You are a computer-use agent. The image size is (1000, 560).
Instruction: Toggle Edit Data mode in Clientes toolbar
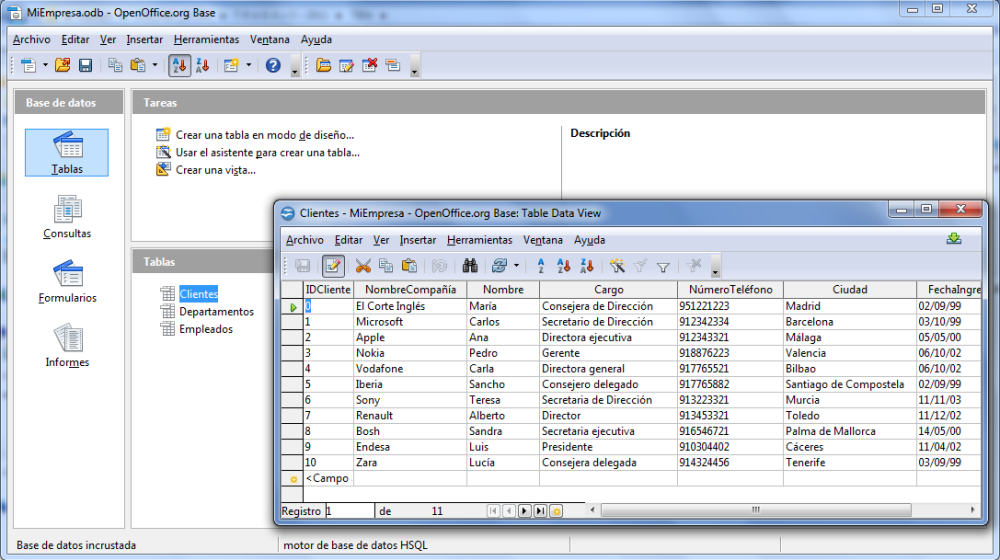click(333, 266)
